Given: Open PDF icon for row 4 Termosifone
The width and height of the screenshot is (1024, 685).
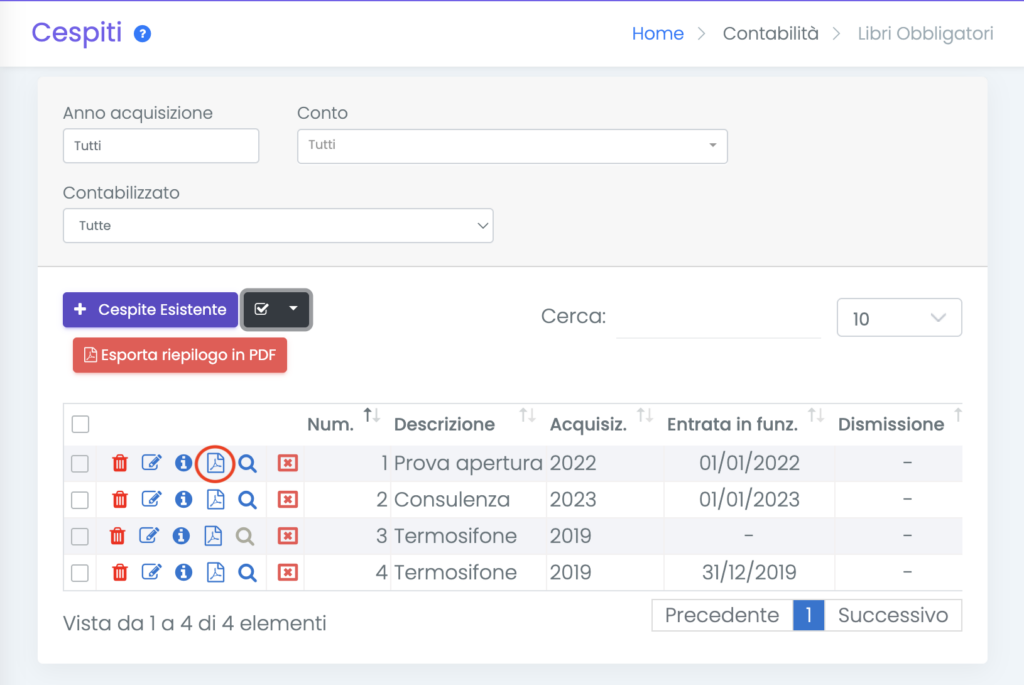Looking at the screenshot, I should pyautogui.click(x=214, y=573).
